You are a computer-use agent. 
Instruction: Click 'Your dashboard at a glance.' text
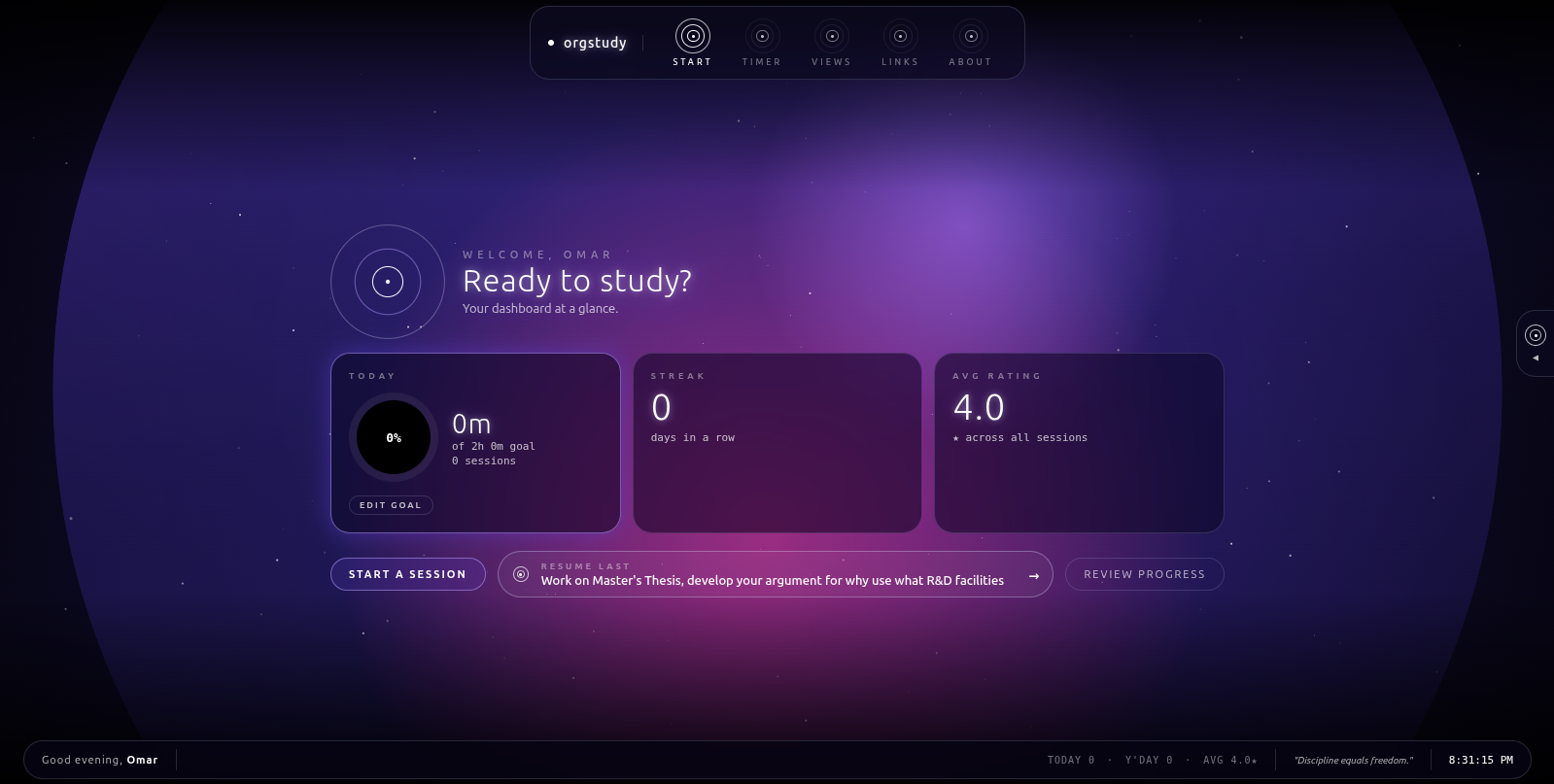pyautogui.click(x=540, y=309)
